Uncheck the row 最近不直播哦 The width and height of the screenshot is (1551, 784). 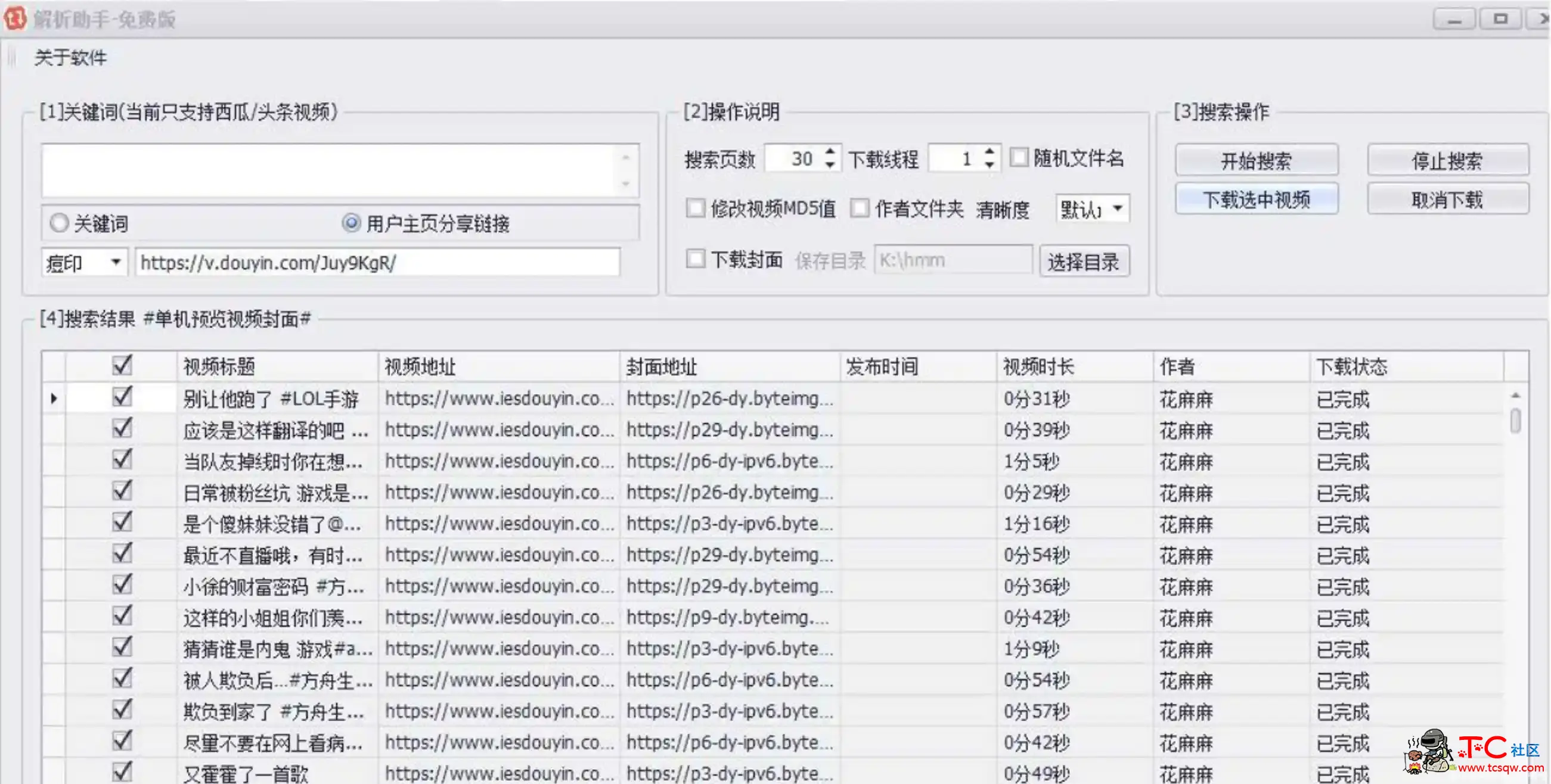(x=122, y=553)
